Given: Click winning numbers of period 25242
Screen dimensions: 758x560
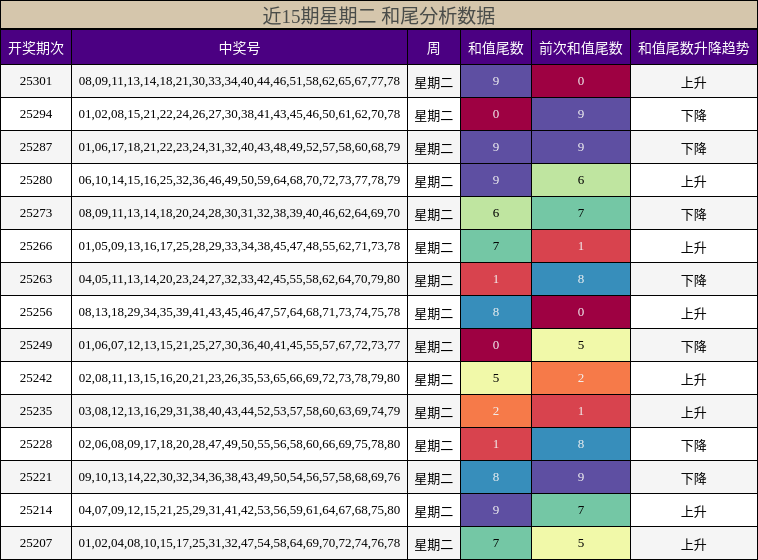Looking at the screenshot, I should [x=239, y=378].
